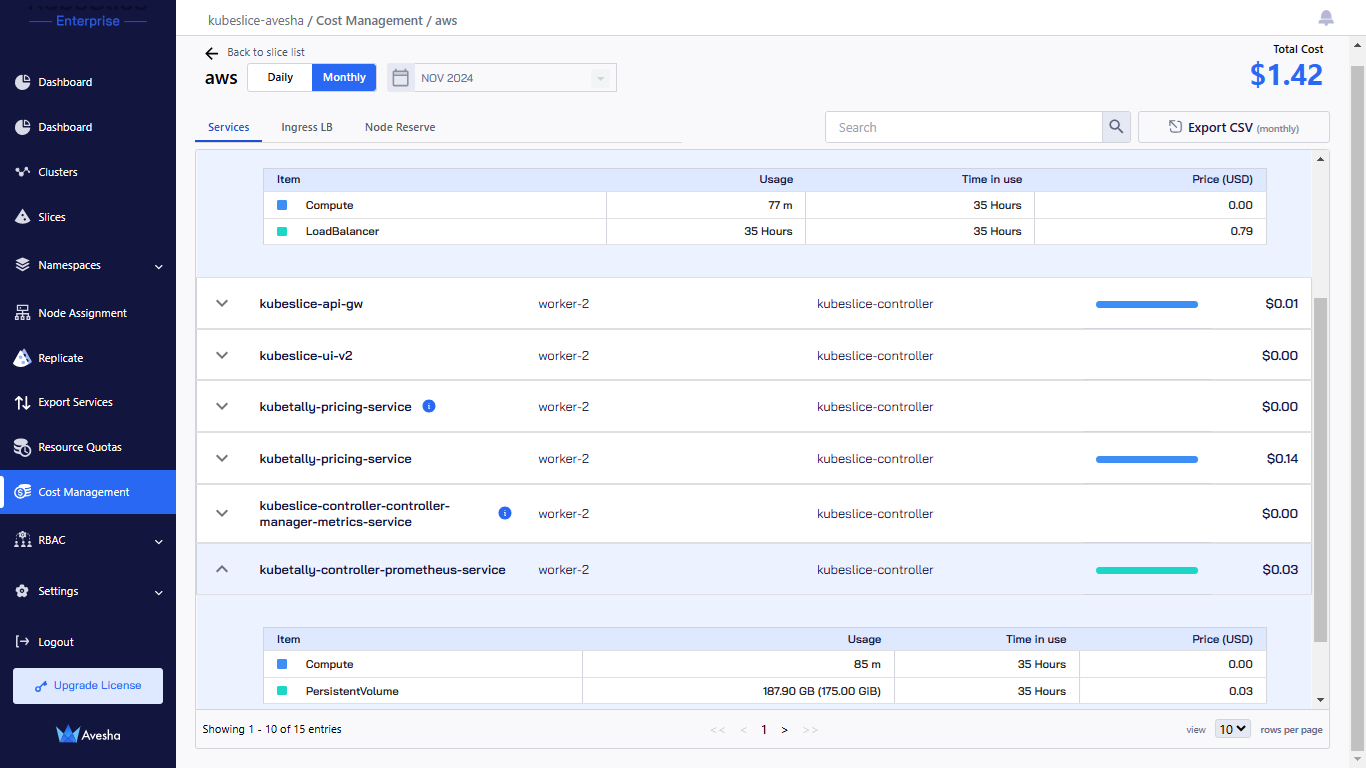Click the table scrollbar down arrow

point(1320,700)
